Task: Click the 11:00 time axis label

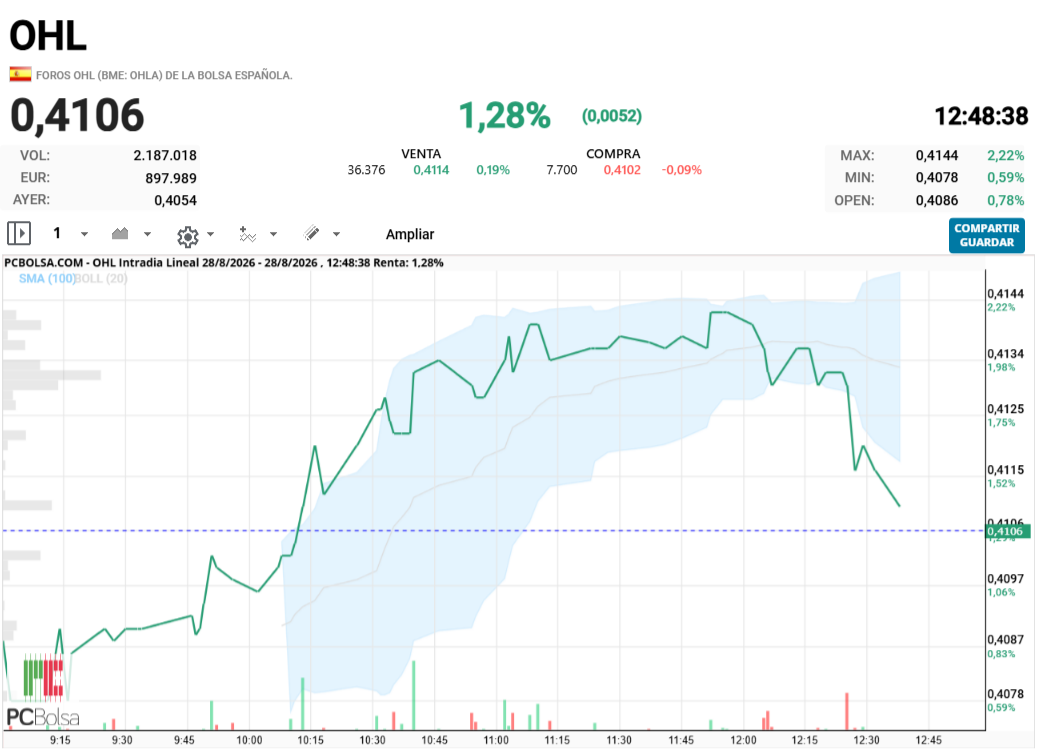Action: click(x=495, y=740)
